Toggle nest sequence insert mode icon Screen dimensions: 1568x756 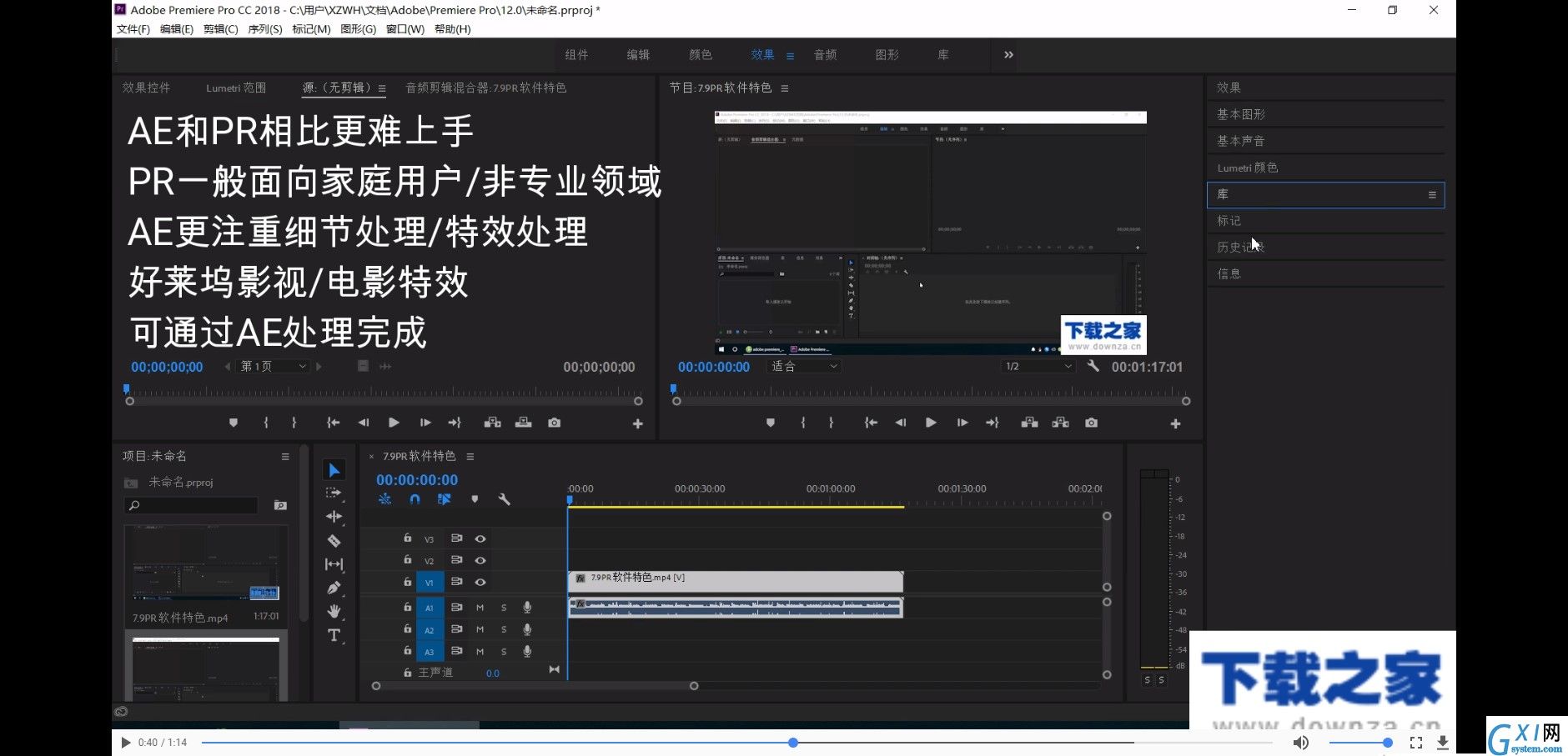(384, 499)
